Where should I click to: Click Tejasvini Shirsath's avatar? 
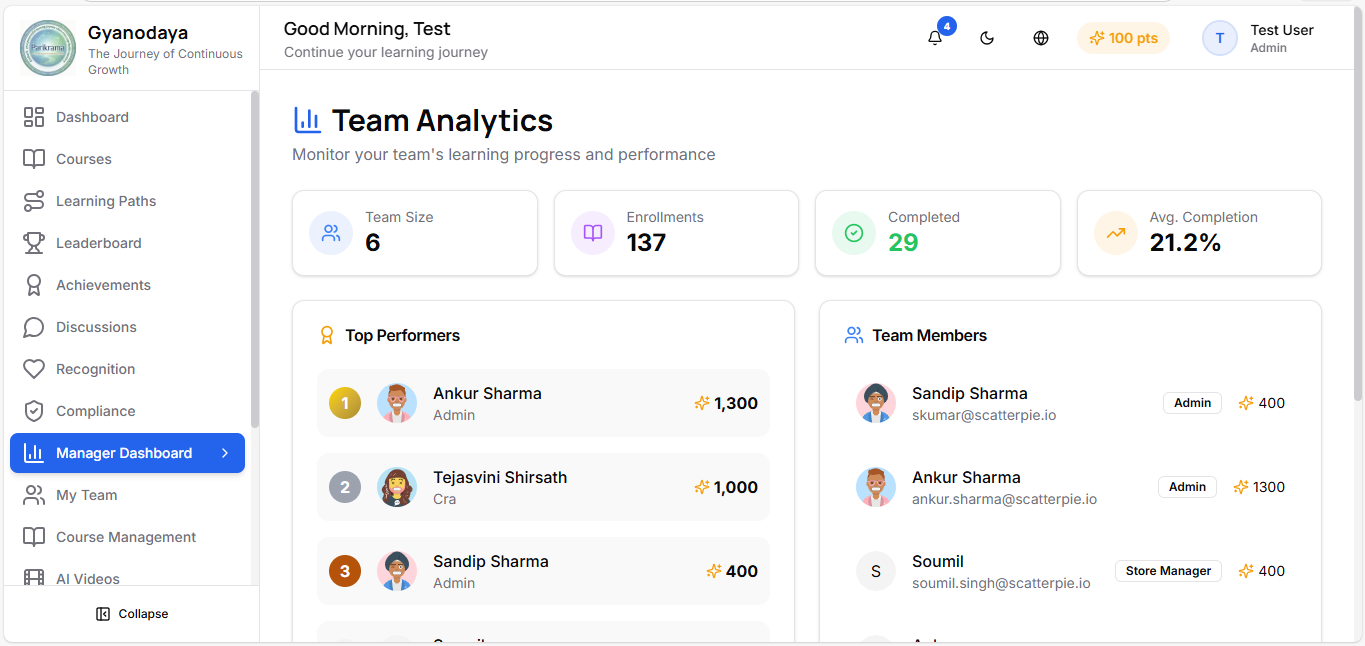(x=397, y=487)
